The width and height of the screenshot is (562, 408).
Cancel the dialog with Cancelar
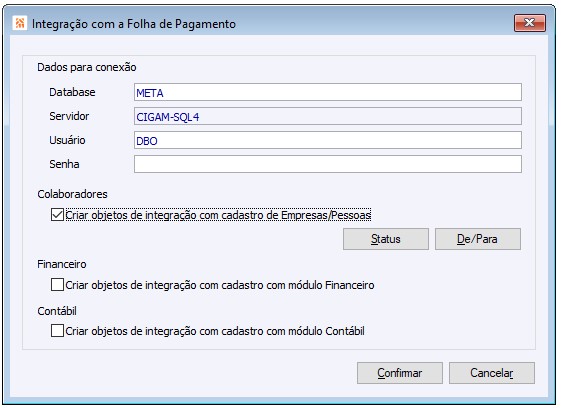[492, 373]
